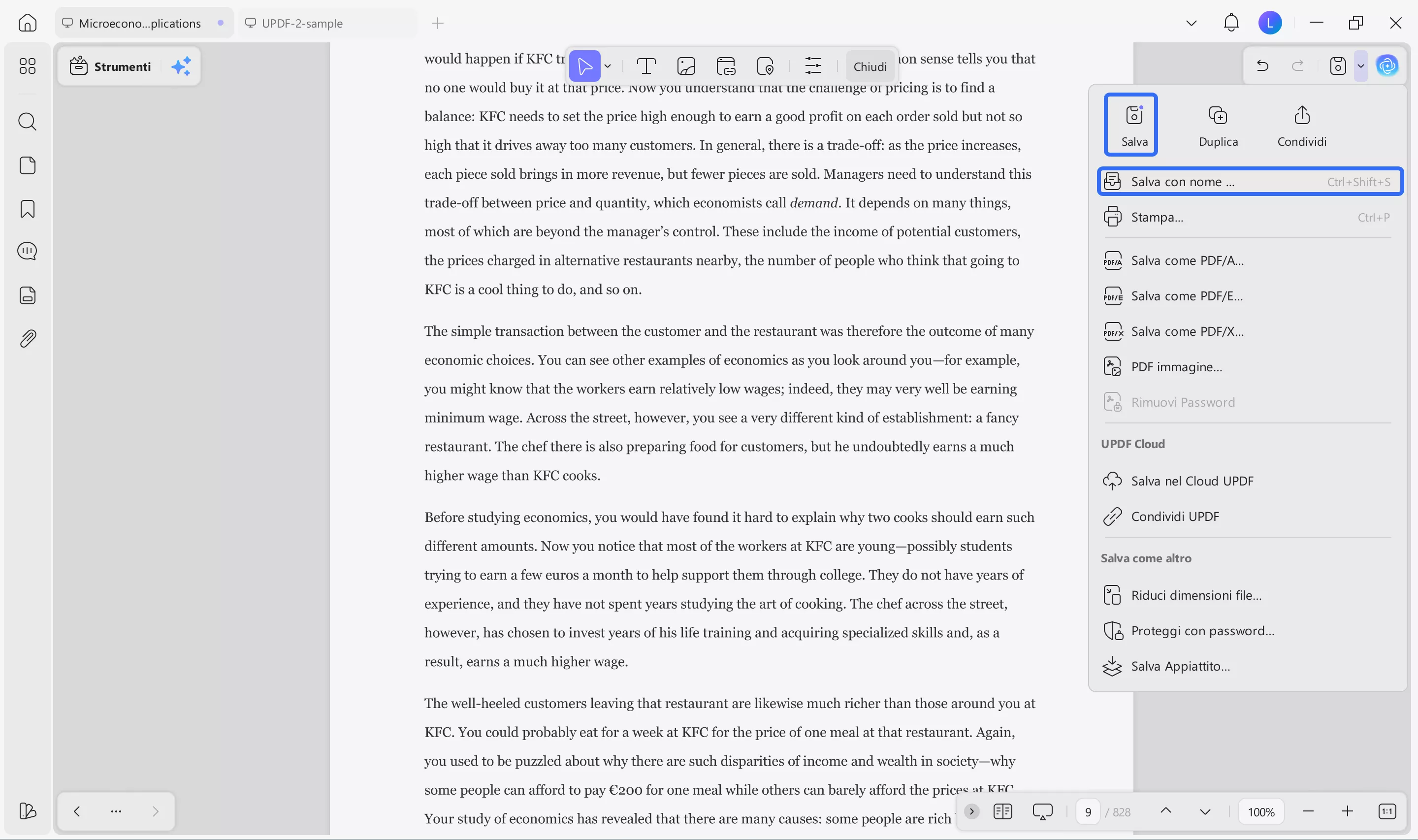Open the notifications bell
Image resolution: width=1418 pixels, height=840 pixels.
tap(1231, 23)
